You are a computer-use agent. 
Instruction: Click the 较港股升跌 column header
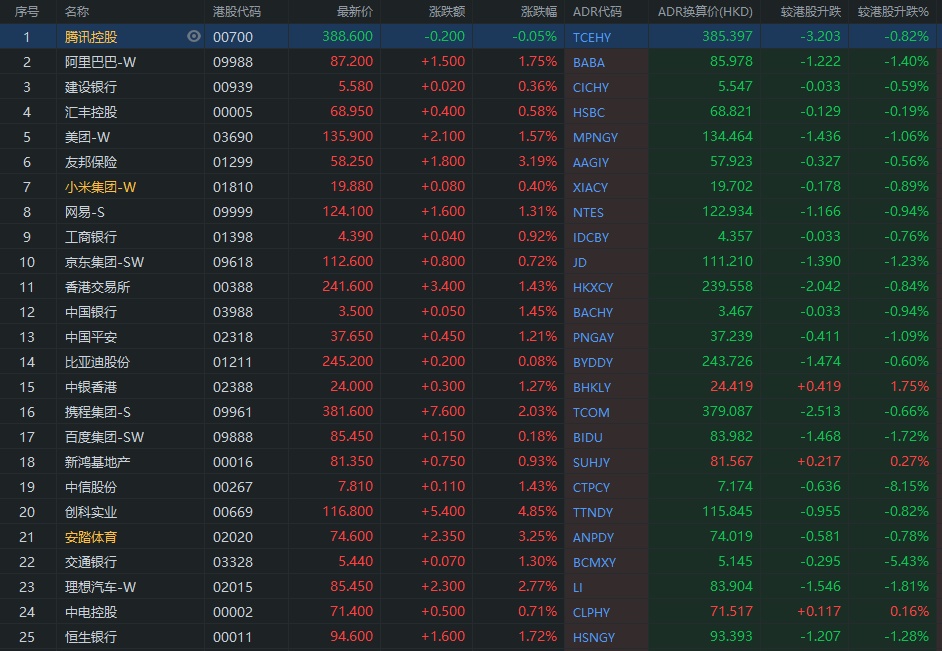pyautogui.click(x=810, y=12)
